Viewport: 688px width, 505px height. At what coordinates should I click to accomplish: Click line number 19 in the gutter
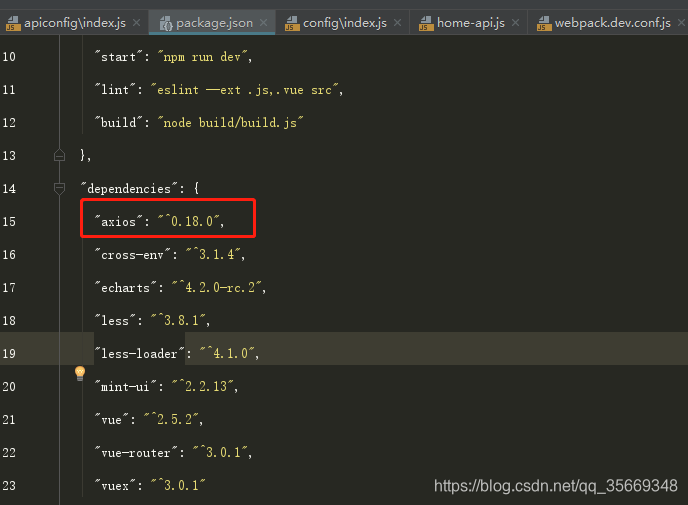[9, 354]
